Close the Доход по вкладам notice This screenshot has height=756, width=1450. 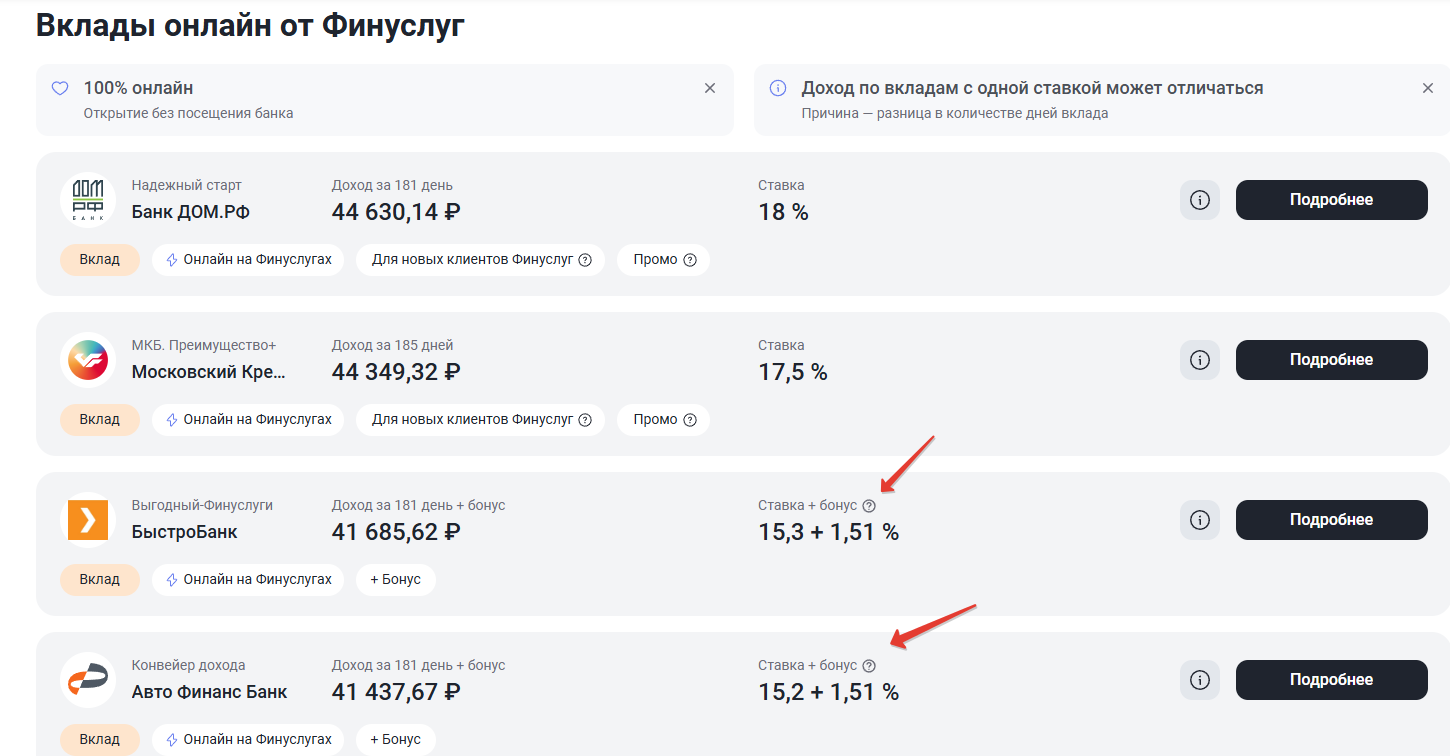tap(1428, 88)
